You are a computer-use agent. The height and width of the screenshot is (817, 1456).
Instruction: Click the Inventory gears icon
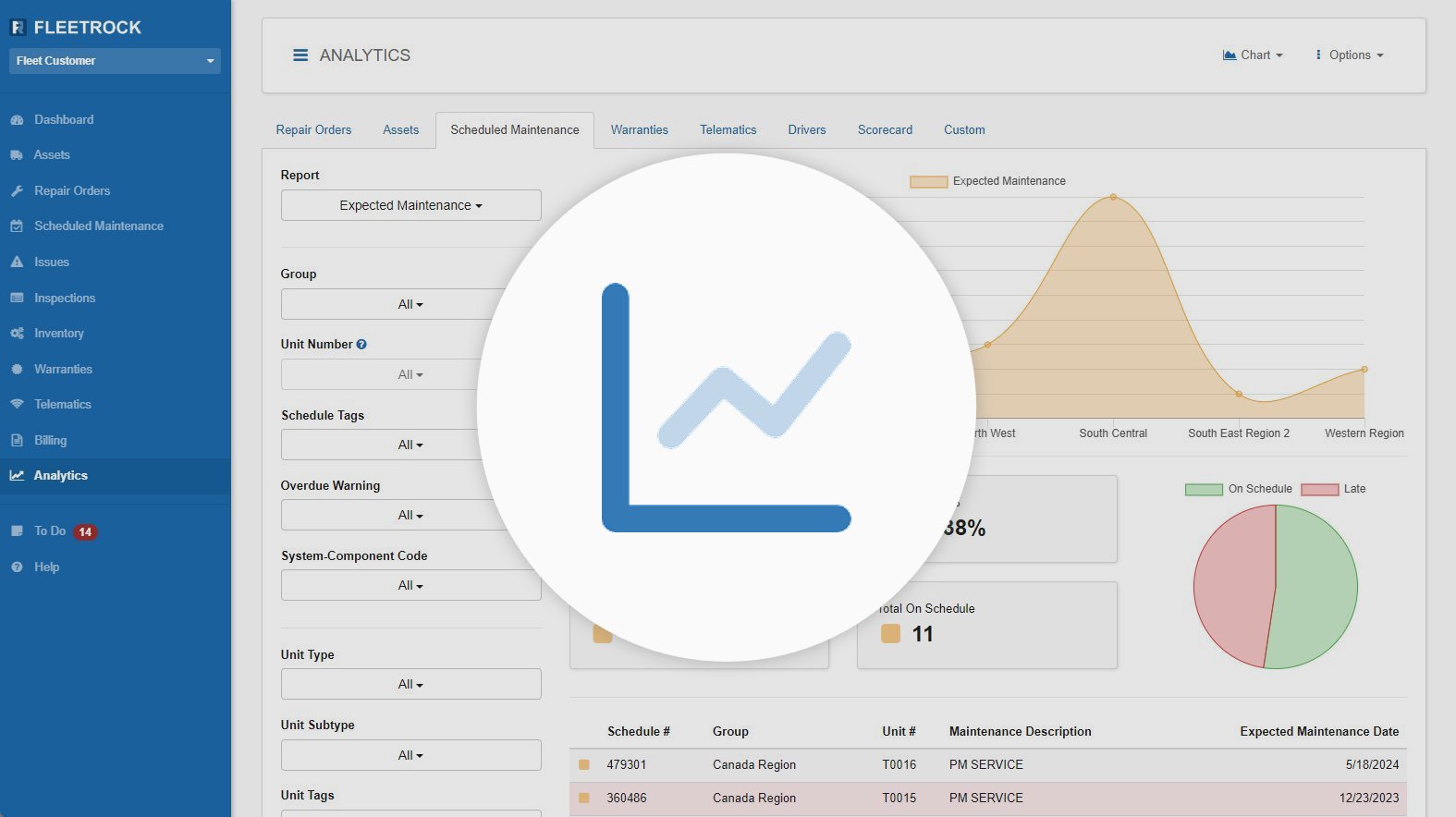click(17, 334)
